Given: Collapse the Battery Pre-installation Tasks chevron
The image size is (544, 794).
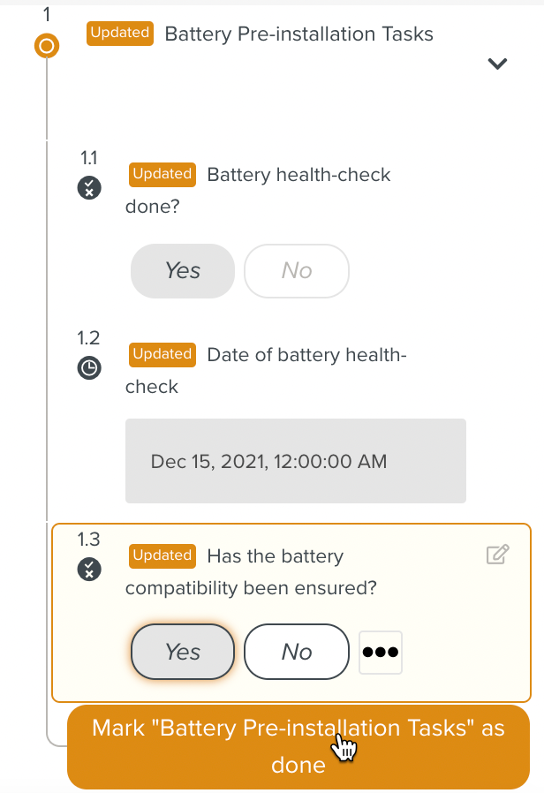Looking at the screenshot, I should coord(497,64).
